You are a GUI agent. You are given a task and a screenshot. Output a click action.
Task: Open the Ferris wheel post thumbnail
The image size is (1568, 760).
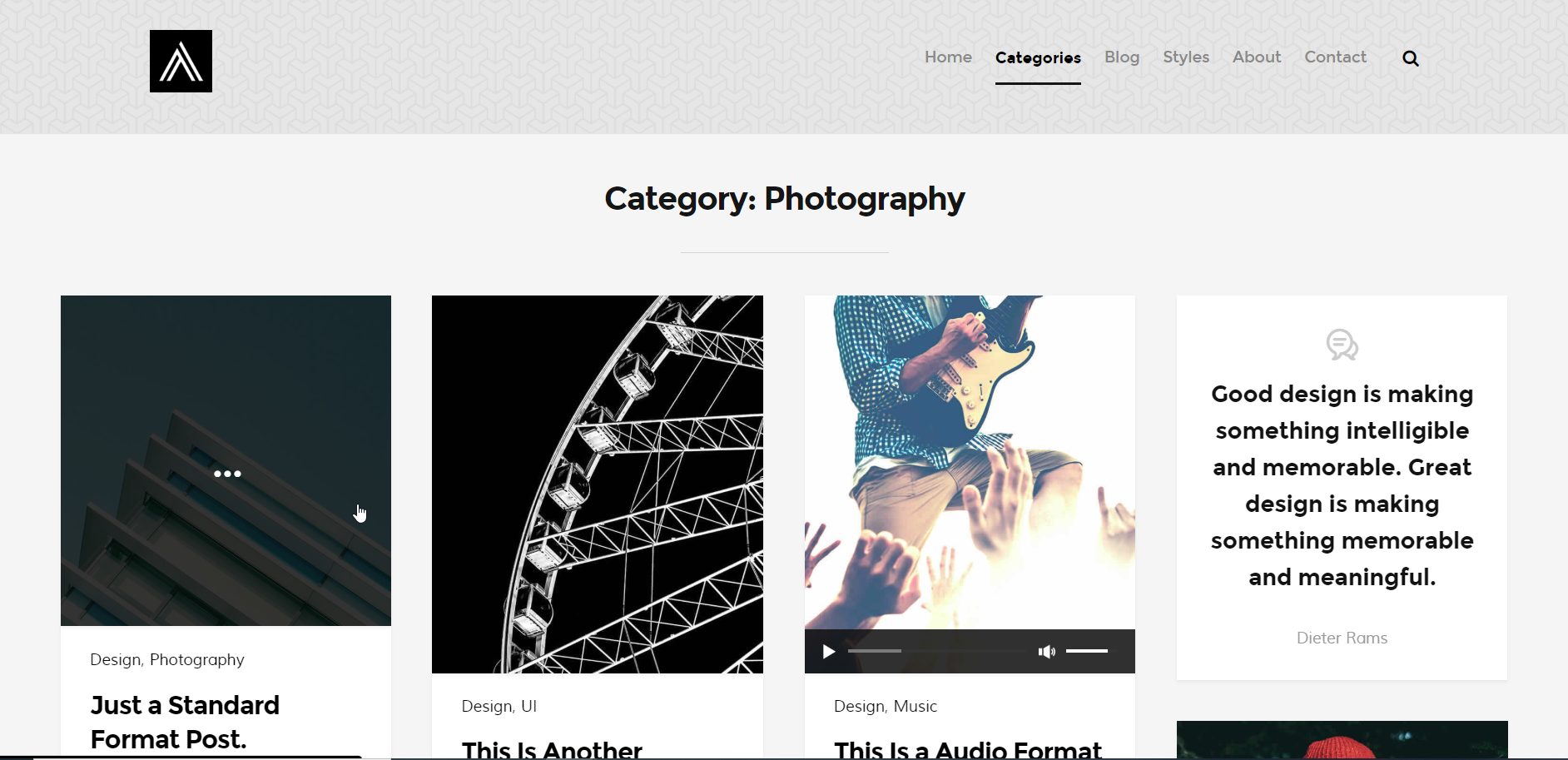(598, 484)
